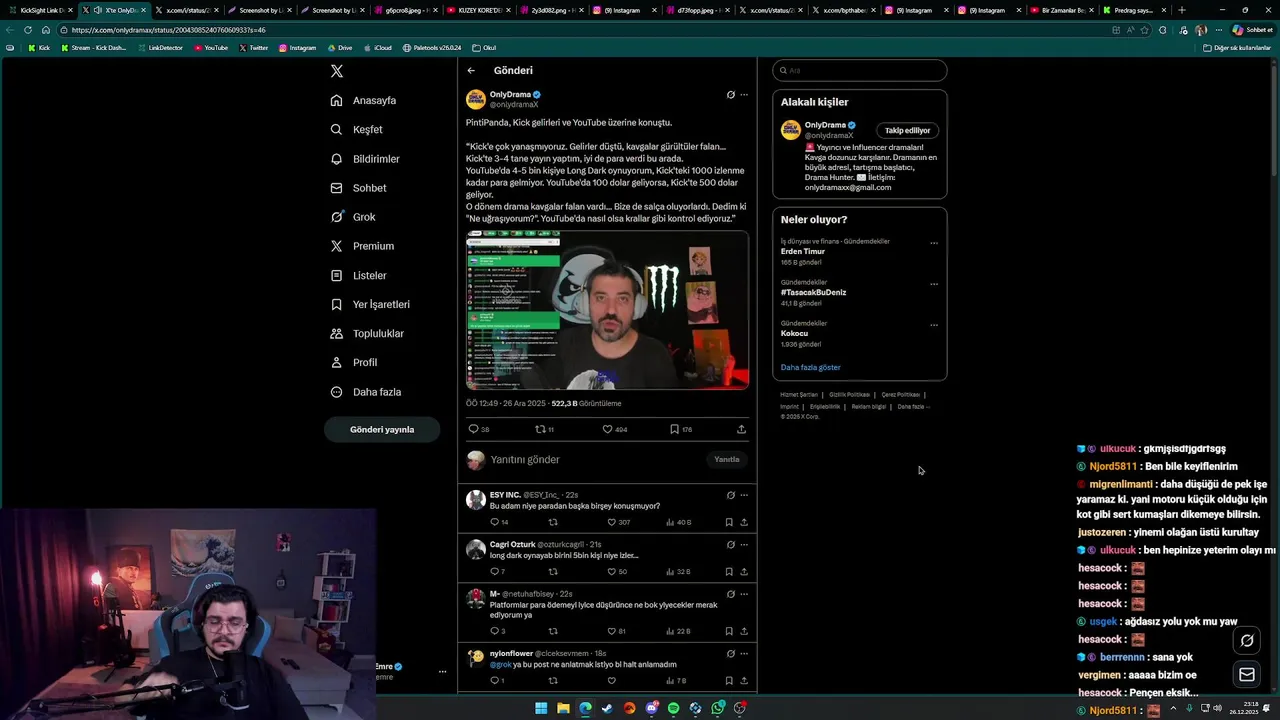The height and width of the screenshot is (720, 1280).
Task: Open Premium in the sidebar
Action: click(362, 246)
